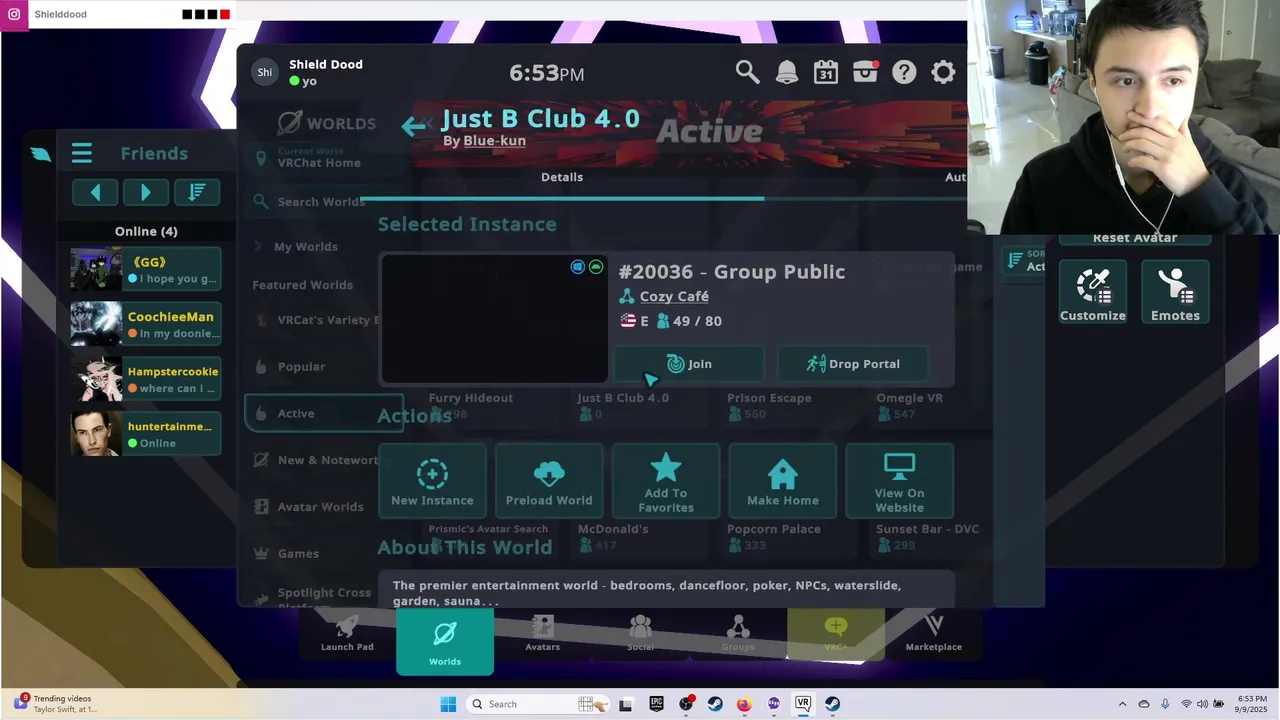Open the VRC+ tab
The width and height of the screenshot is (1280, 720).
836,634
